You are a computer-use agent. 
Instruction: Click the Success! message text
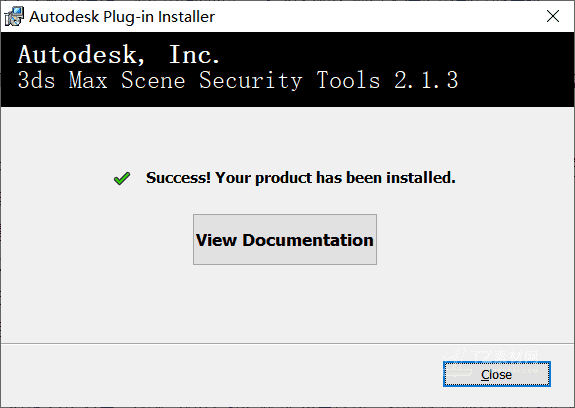tap(301, 178)
